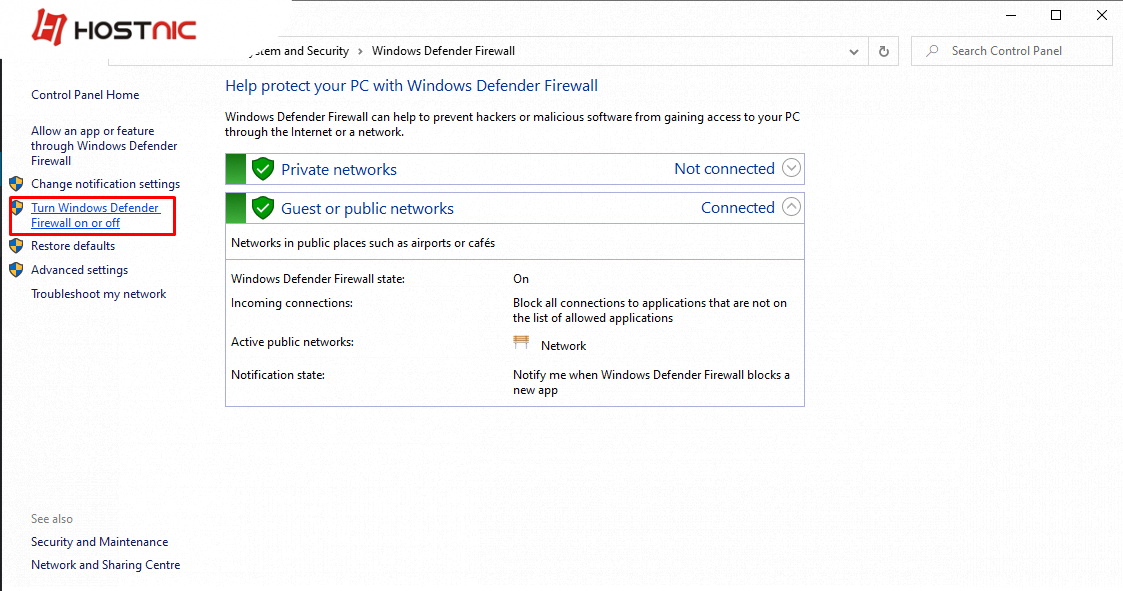The image size is (1123, 591).
Task: Click the Network icon under Active public networks
Action: click(x=521, y=342)
